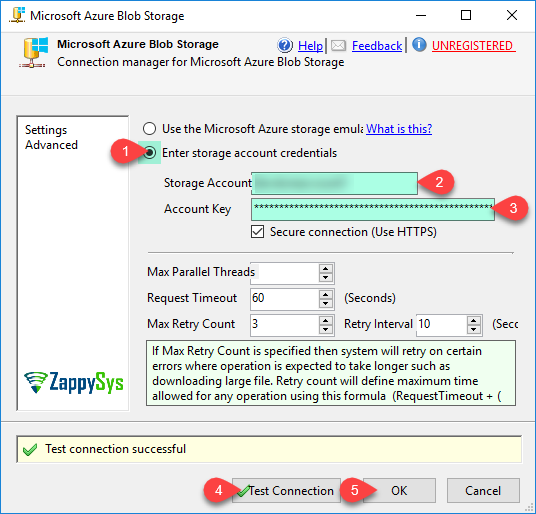
Task: Toggle Secure connection (Use HTTPS) checkbox
Action: pyautogui.click(x=257, y=232)
